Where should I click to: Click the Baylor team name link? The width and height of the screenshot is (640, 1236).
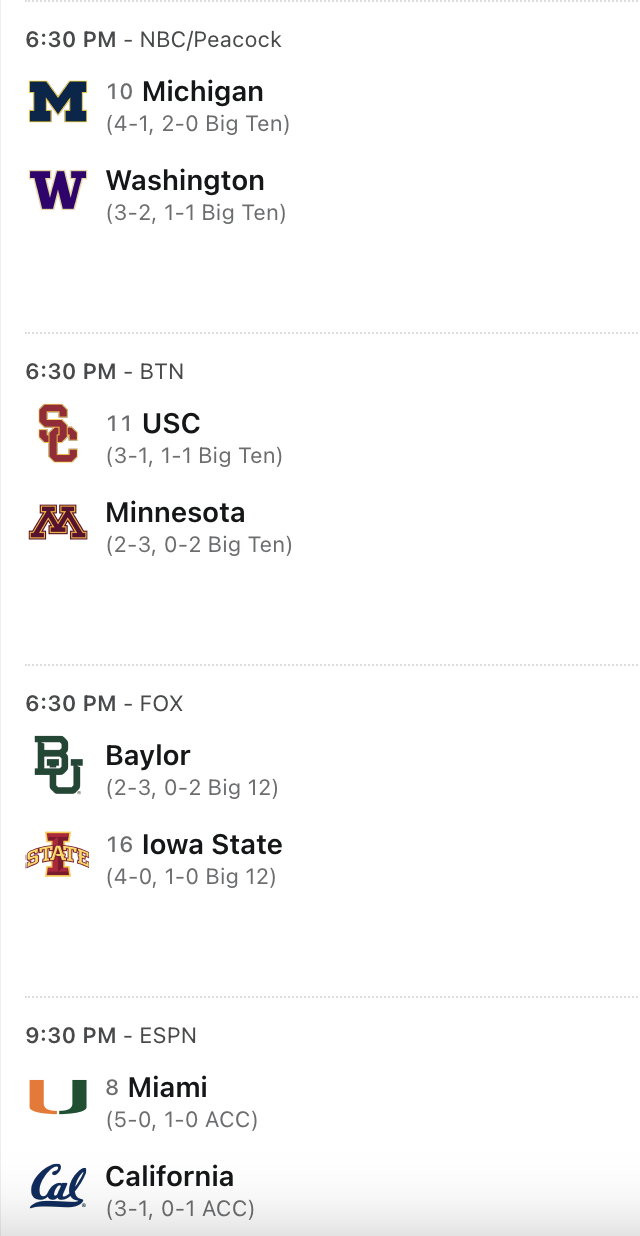[x=148, y=756]
